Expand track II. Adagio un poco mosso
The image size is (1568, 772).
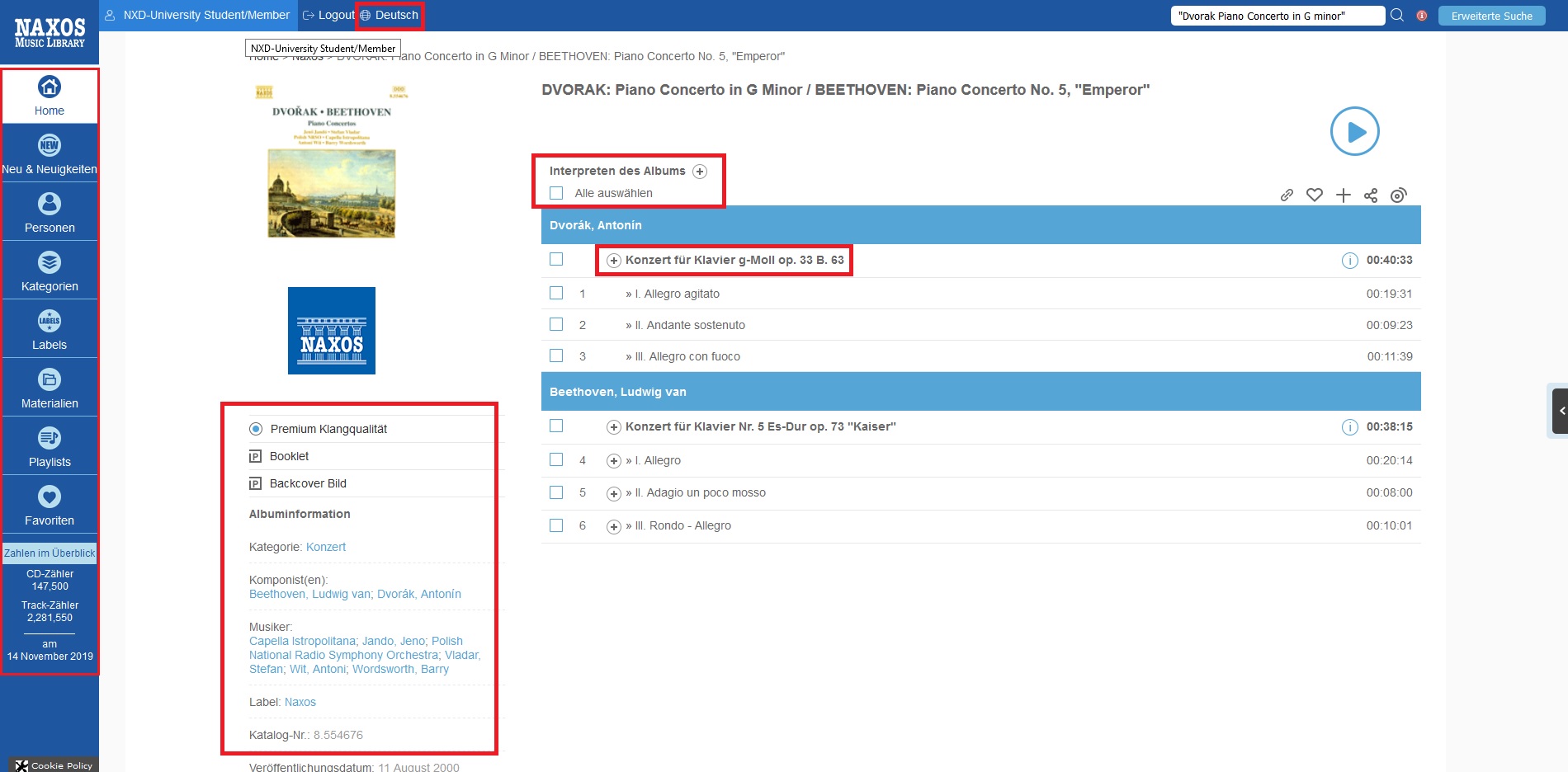point(613,493)
